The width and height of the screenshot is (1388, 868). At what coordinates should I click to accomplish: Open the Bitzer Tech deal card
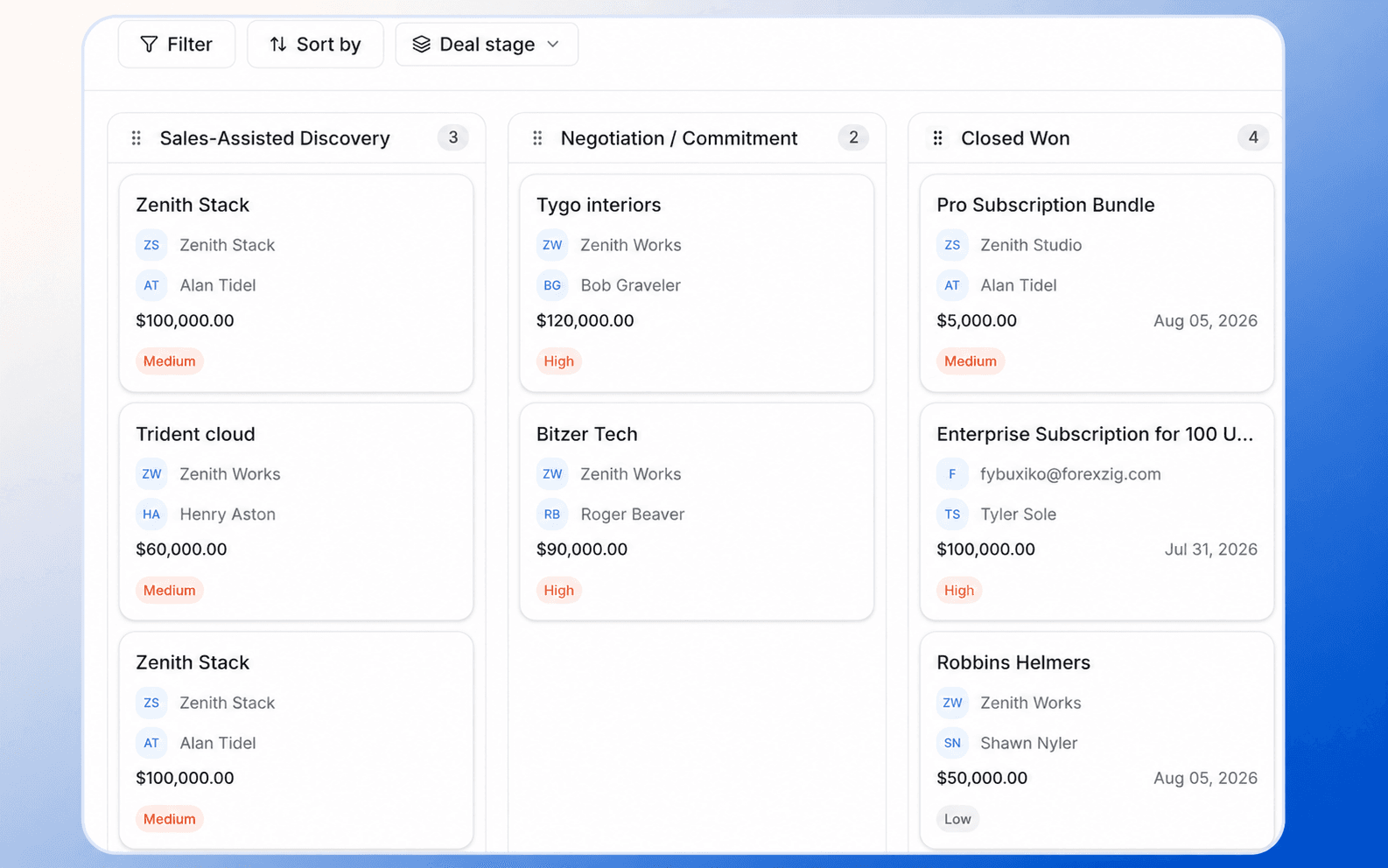pos(697,512)
